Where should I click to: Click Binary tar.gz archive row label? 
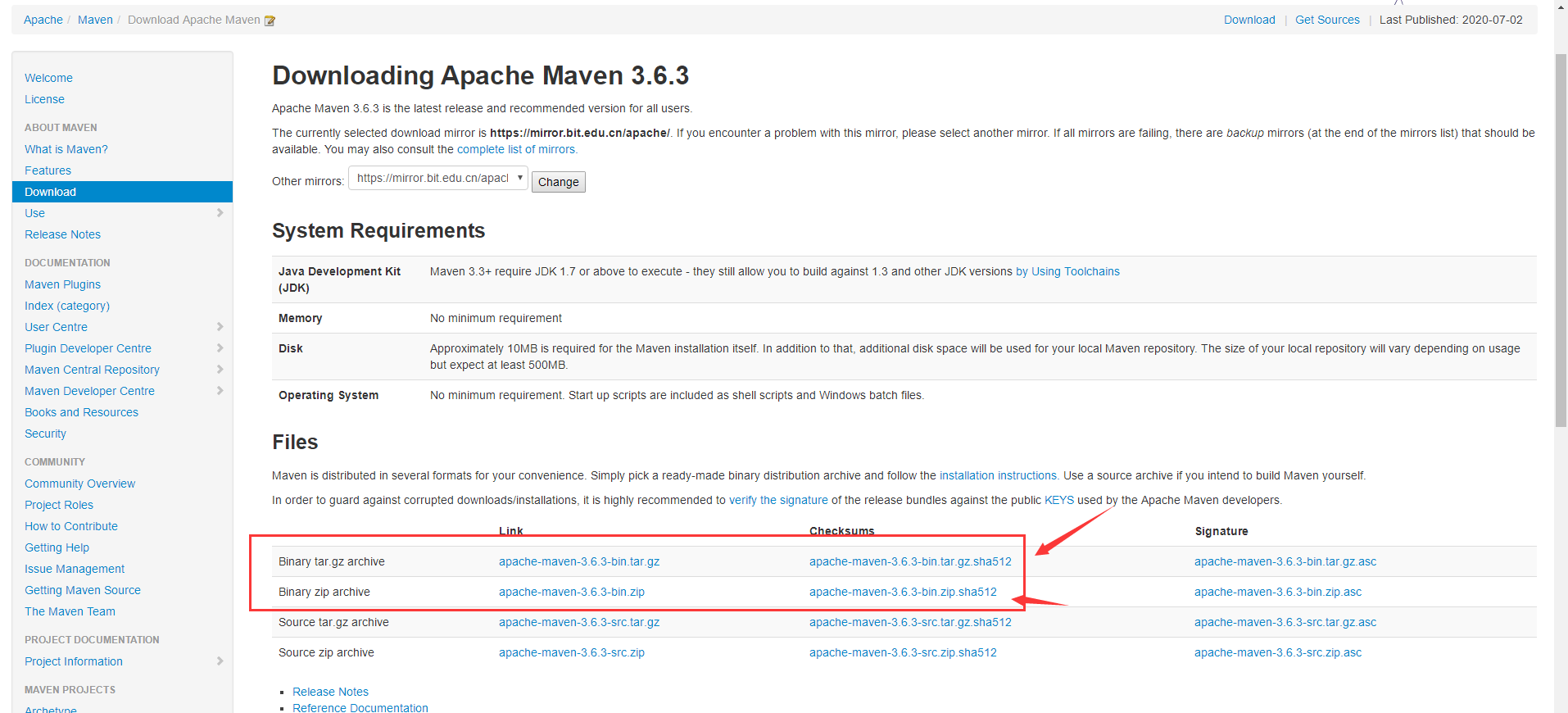[x=332, y=561]
